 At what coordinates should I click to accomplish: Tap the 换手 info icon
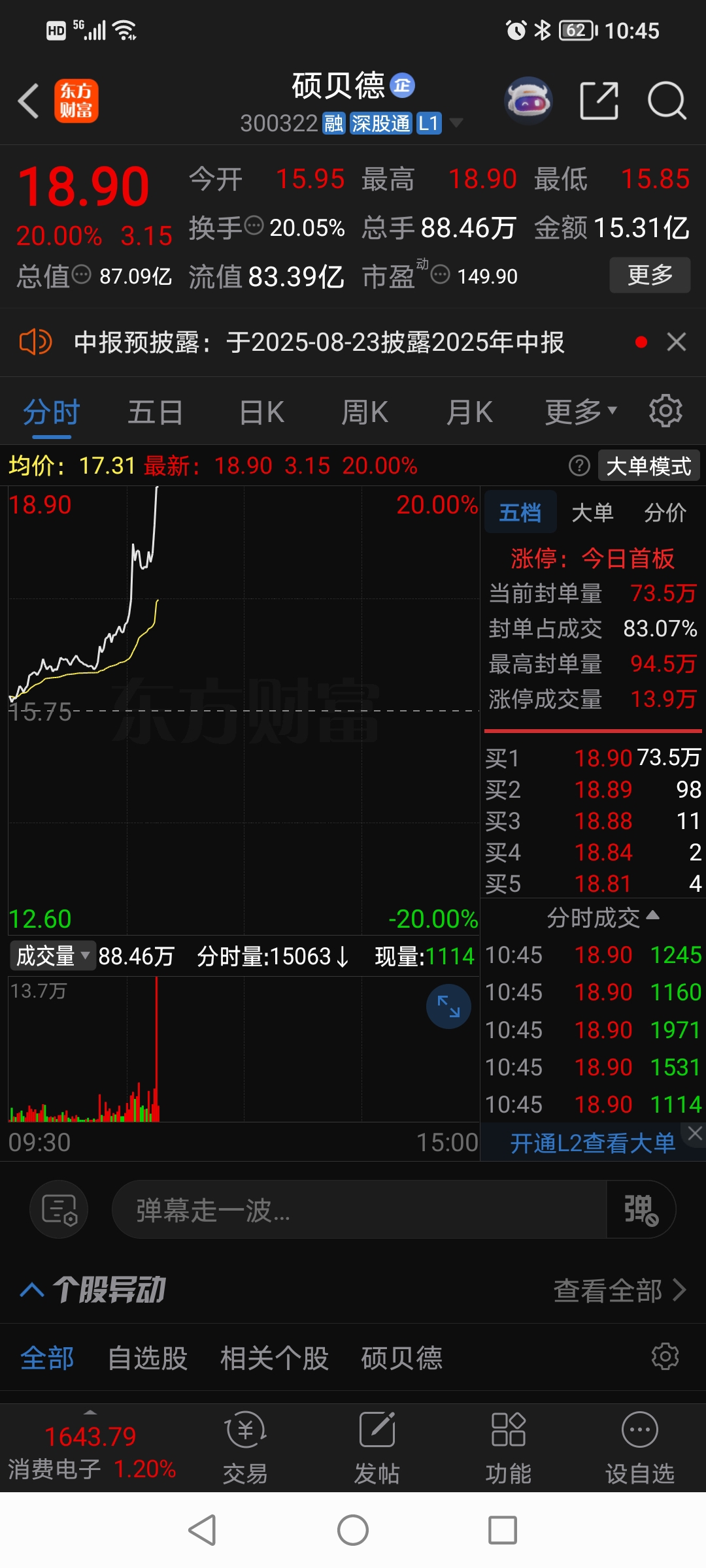point(254,226)
